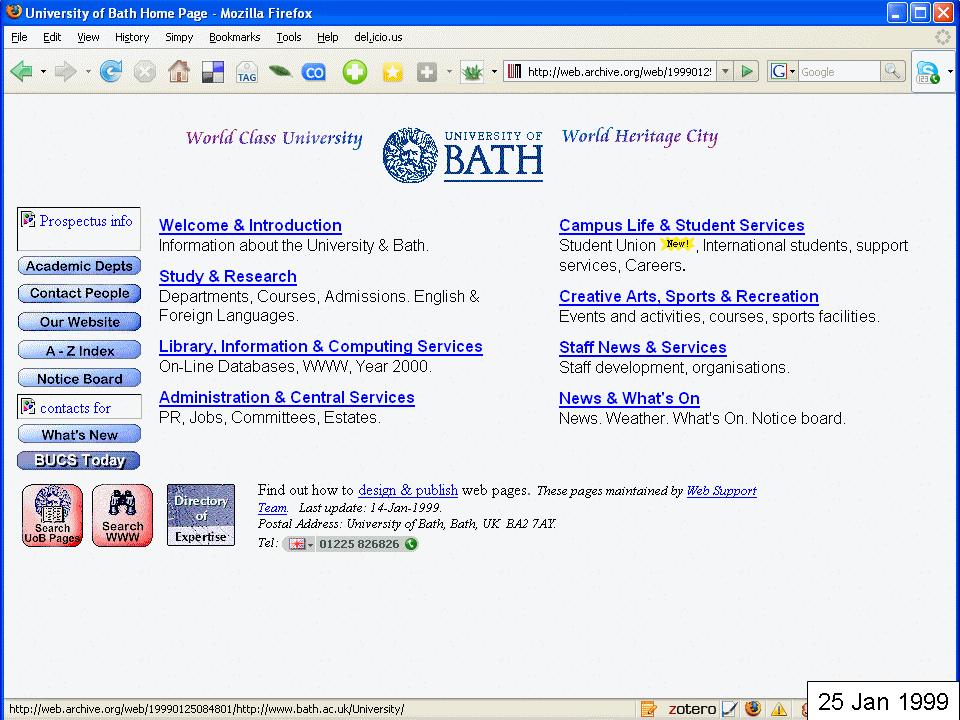Image resolution: width=960 pixels, height=720 pixels.
Task: Open the Forward button history dropdown
Action: tap(88, 72)
